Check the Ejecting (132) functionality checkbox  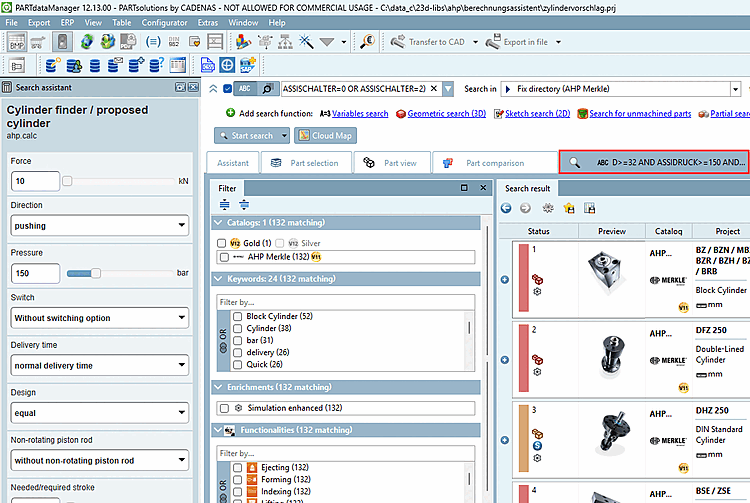point(238,468)
